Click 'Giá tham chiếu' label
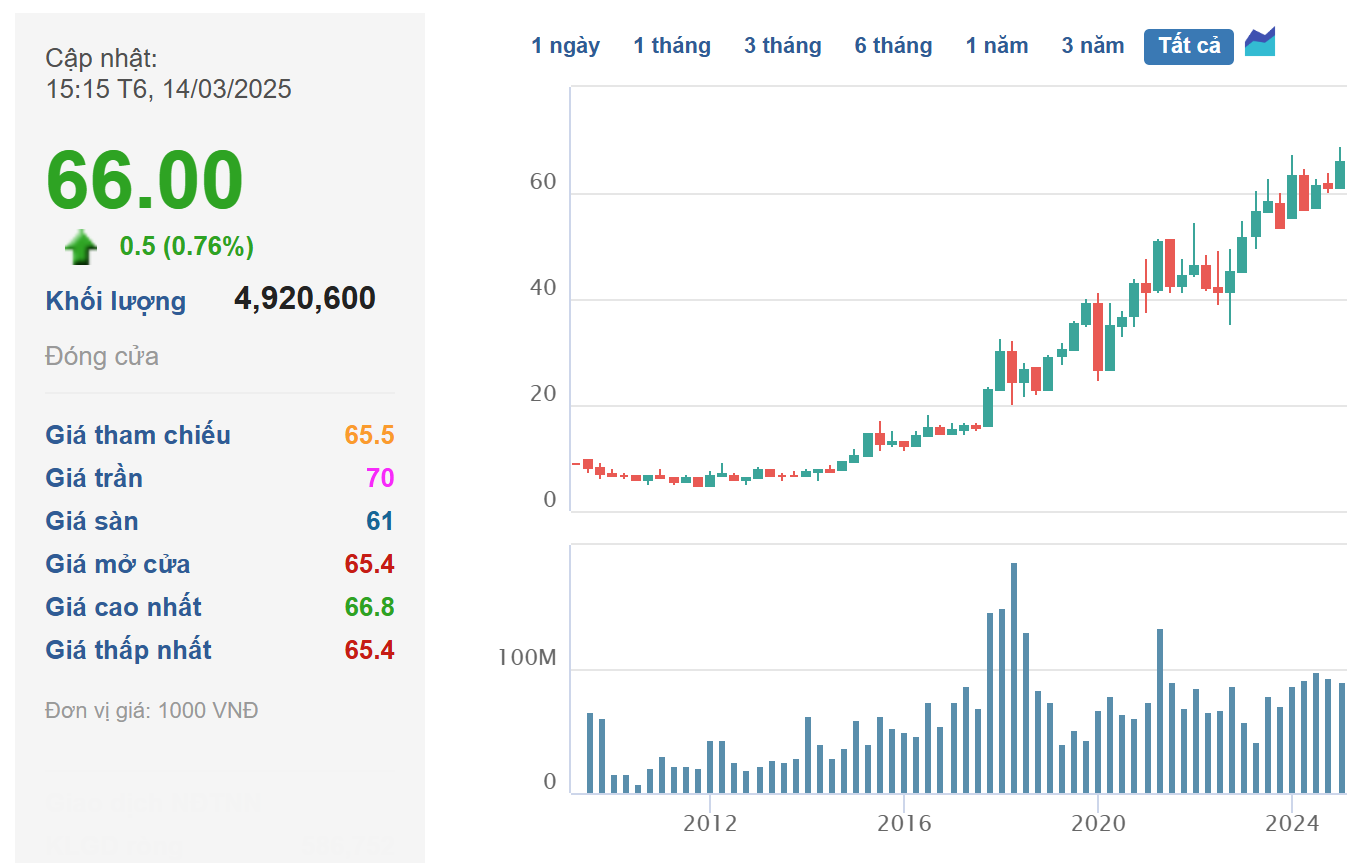The height and width of the screenshot is (863, 1365). pos(138,435)
